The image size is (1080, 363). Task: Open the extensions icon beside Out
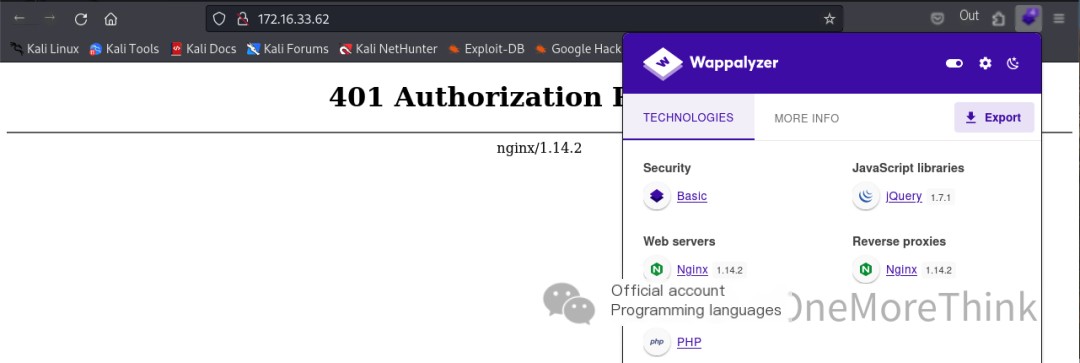(998, 19)
